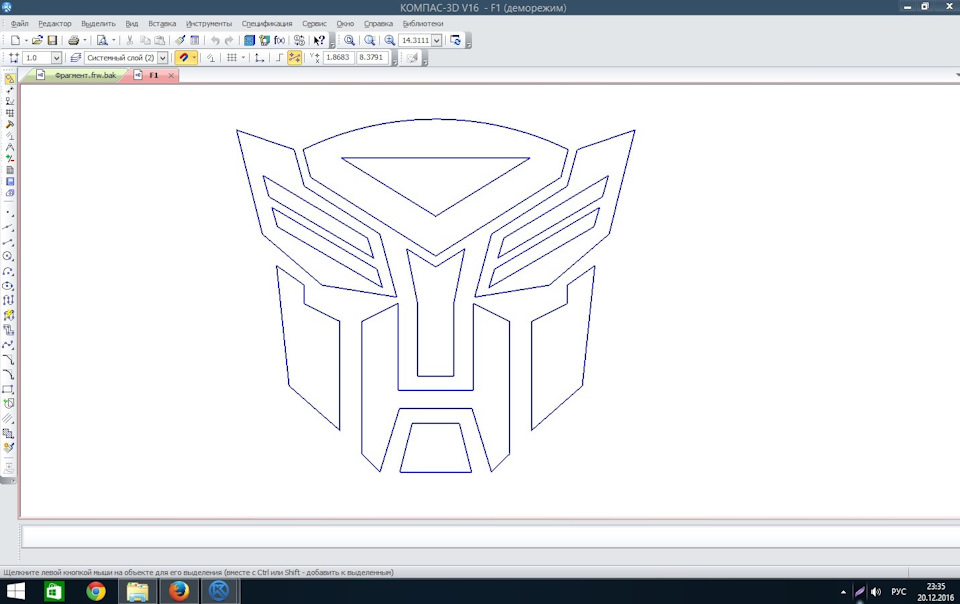Expand the snap magnet dropdown arrow

coord(194,58)
